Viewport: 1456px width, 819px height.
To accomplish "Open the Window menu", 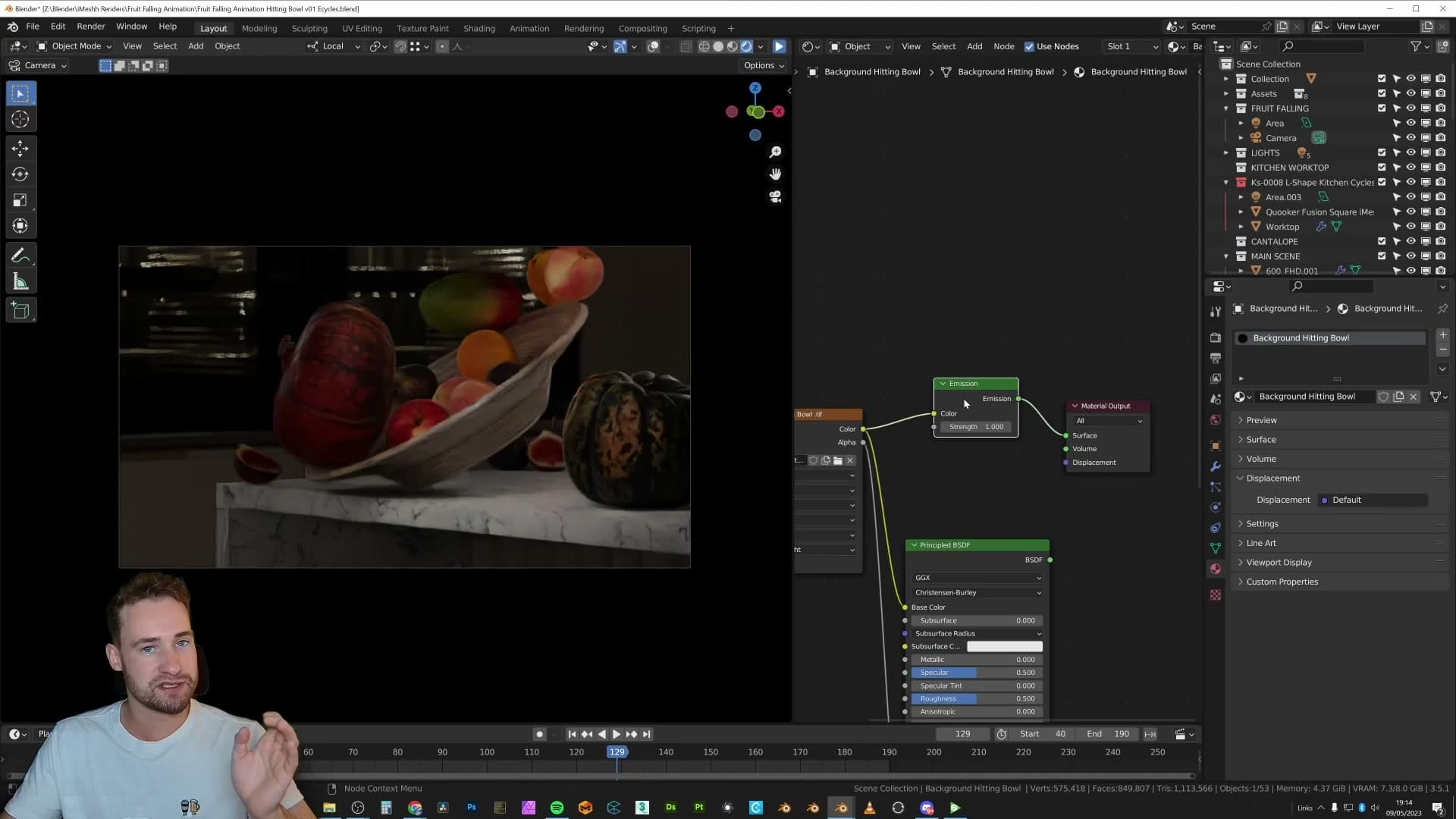I will tap(131, 27).
